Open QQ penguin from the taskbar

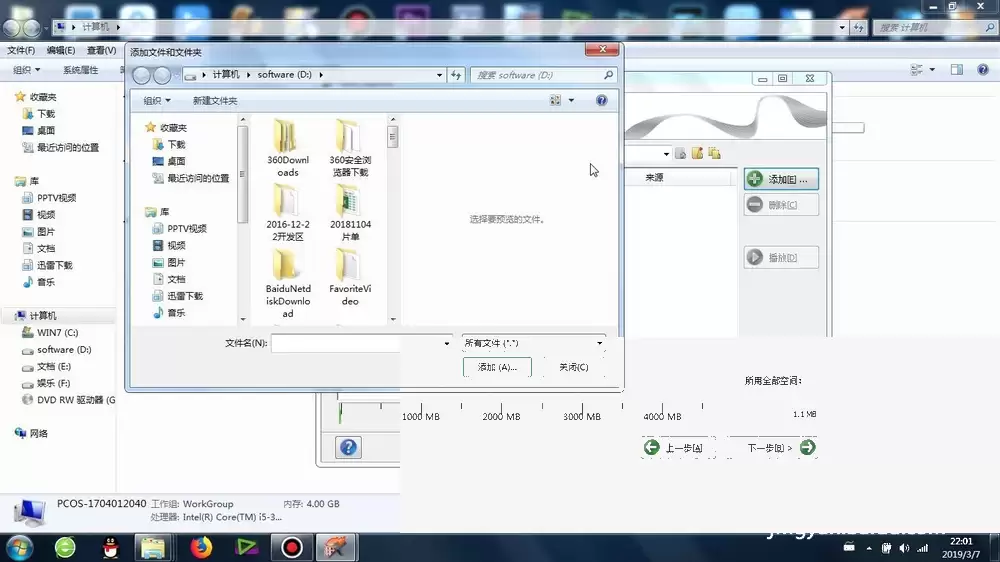coord(110,547)
